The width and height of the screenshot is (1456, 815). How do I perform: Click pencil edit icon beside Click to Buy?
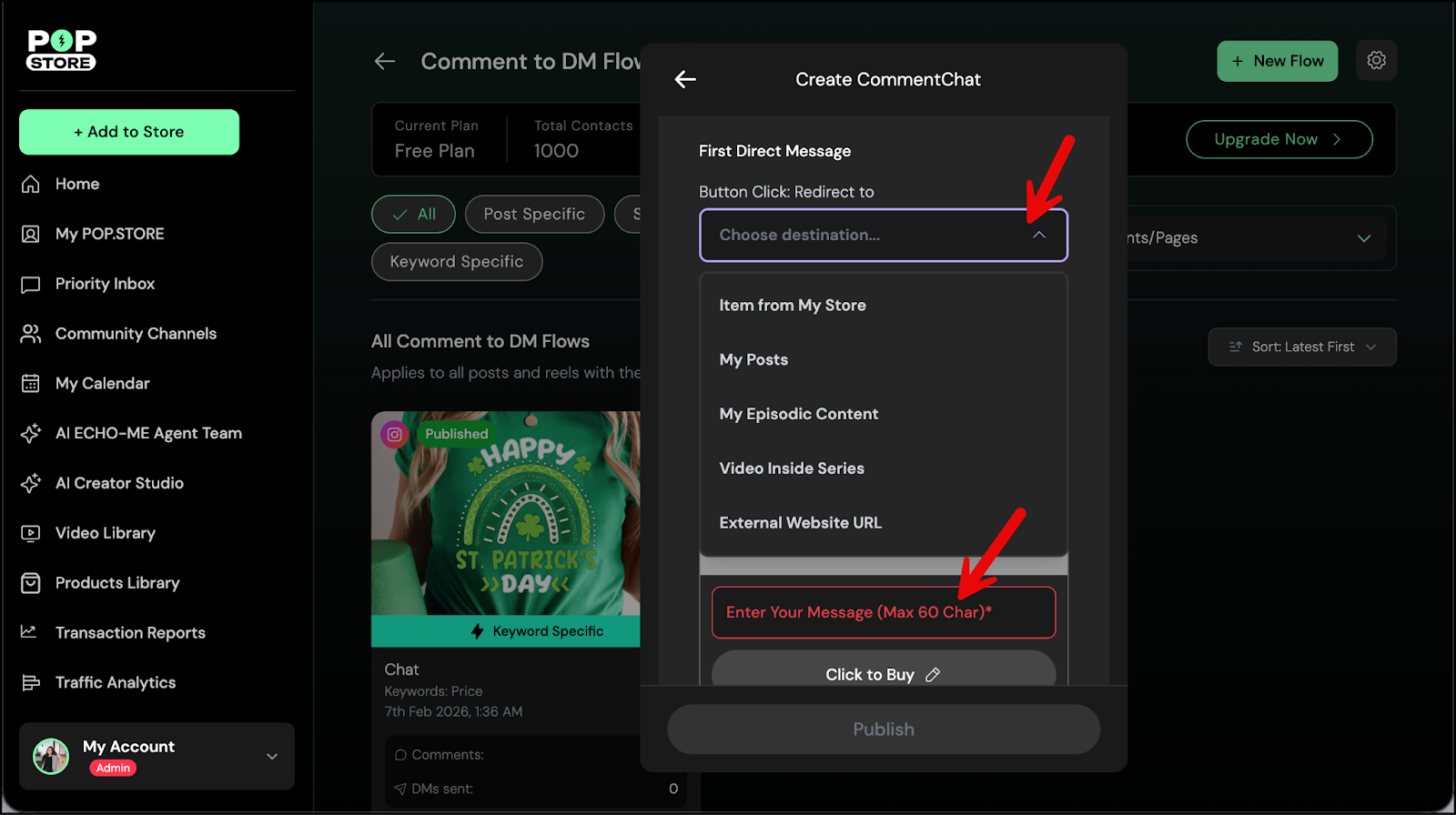933,675
